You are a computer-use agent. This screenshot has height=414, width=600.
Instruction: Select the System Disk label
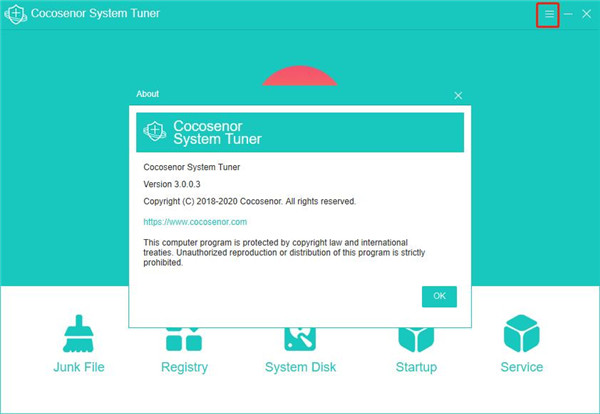(x=300, y=367)
